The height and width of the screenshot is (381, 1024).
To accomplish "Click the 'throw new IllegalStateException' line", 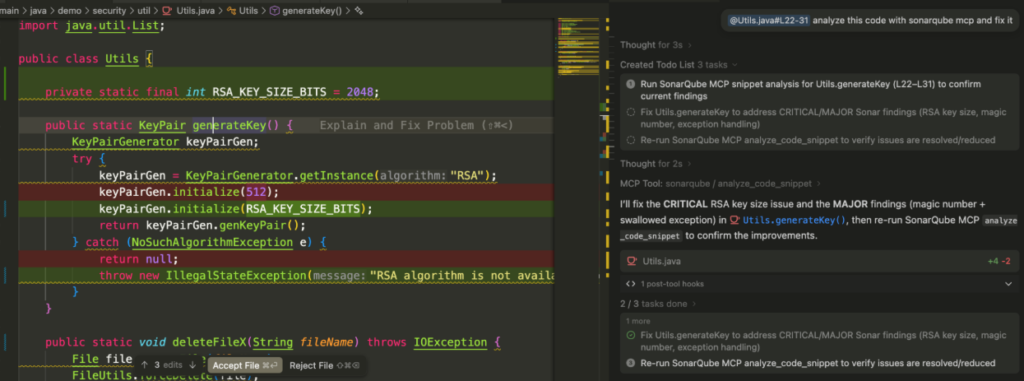I will coord(327,276).
